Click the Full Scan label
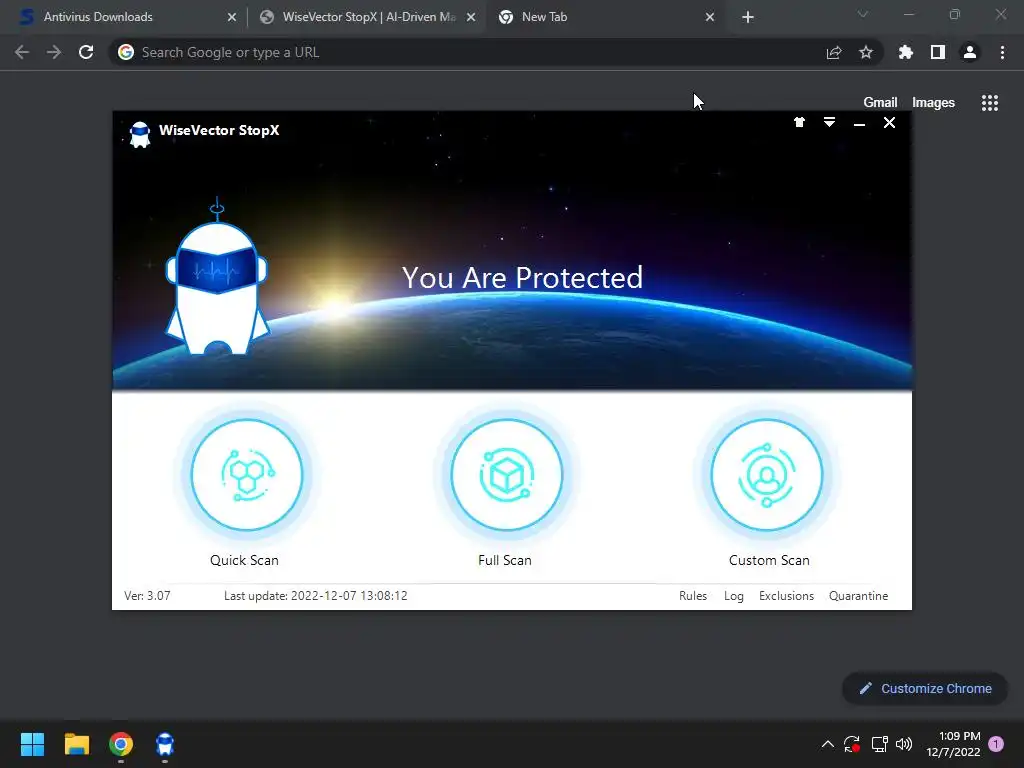The width and height of the screenshot is (1024, 768). (x=505, y=560)
